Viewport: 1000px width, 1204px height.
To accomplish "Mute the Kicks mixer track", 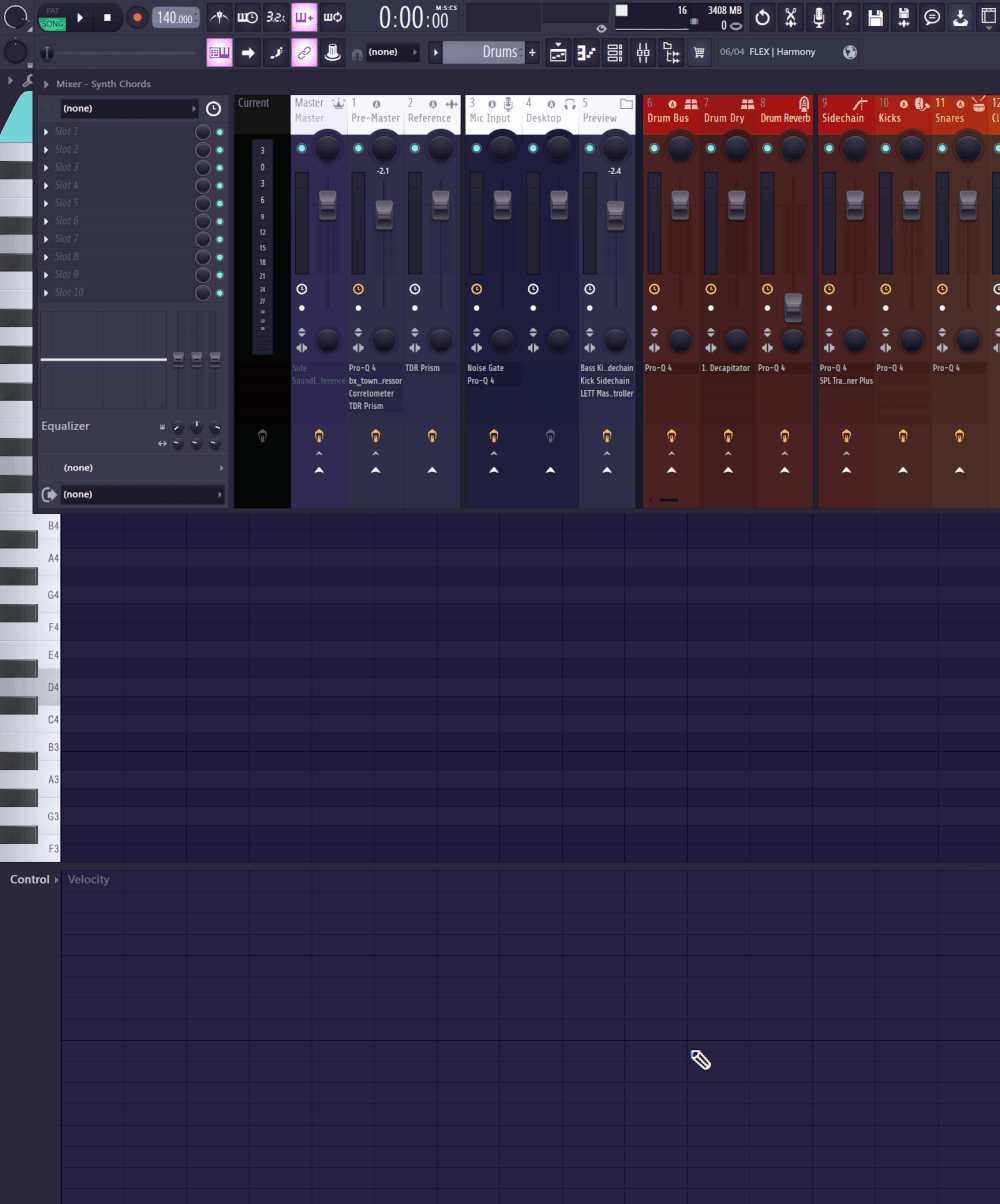I will pos(883,148).
